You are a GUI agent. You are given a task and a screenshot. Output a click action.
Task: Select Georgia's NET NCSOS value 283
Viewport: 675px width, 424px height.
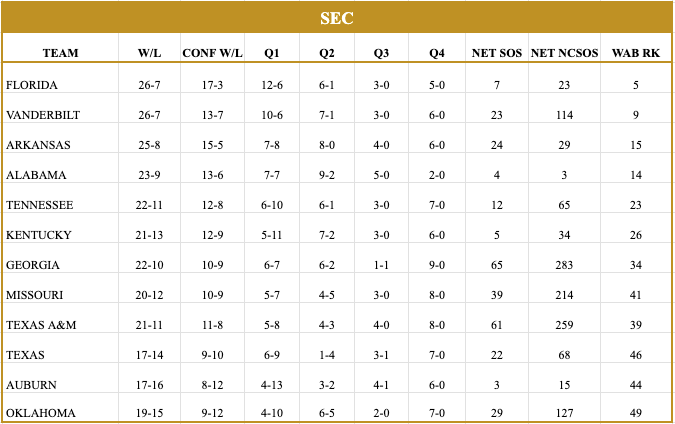tap(565, 265)
